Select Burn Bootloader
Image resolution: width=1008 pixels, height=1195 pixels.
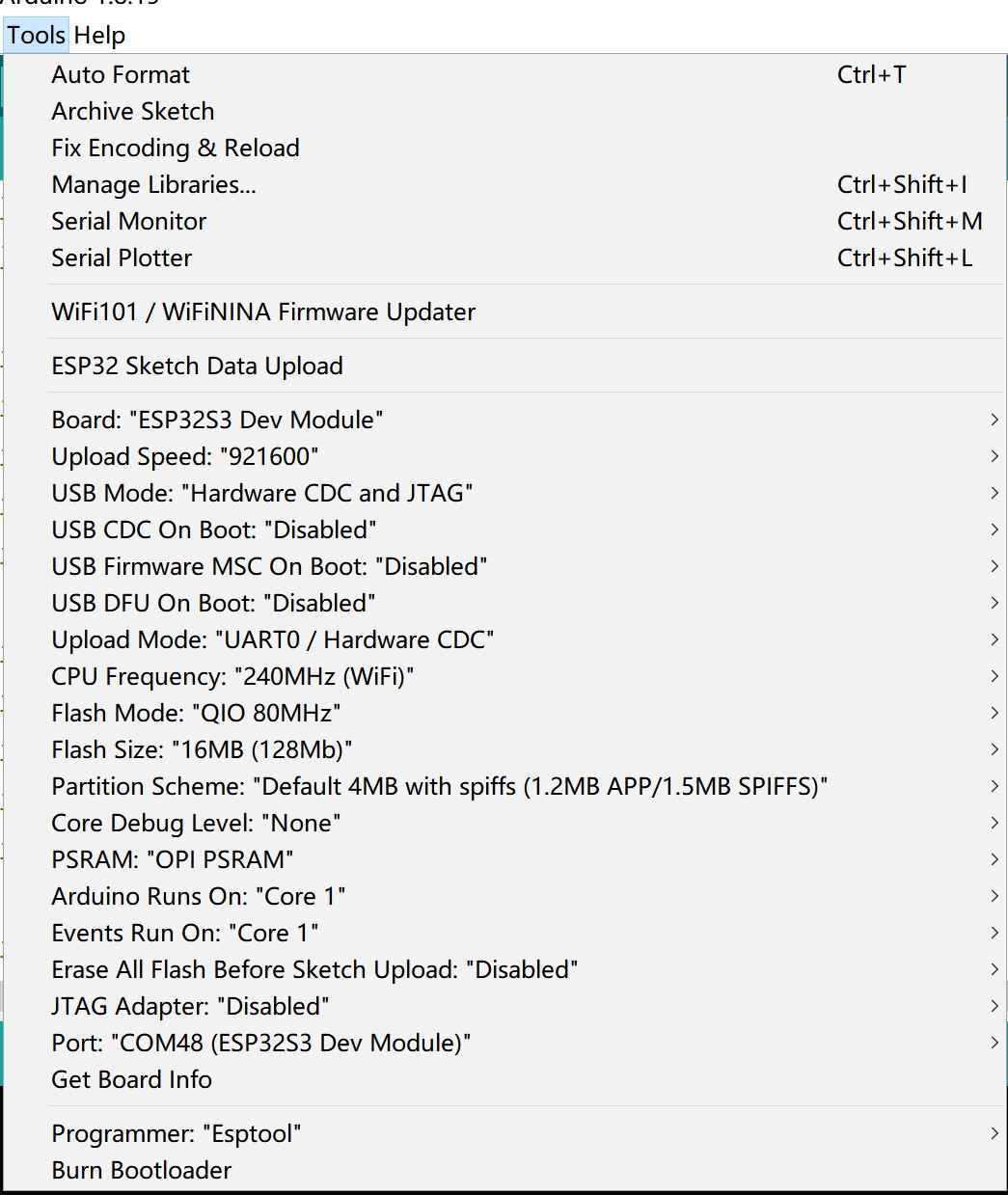click(x=504, y=1170)
